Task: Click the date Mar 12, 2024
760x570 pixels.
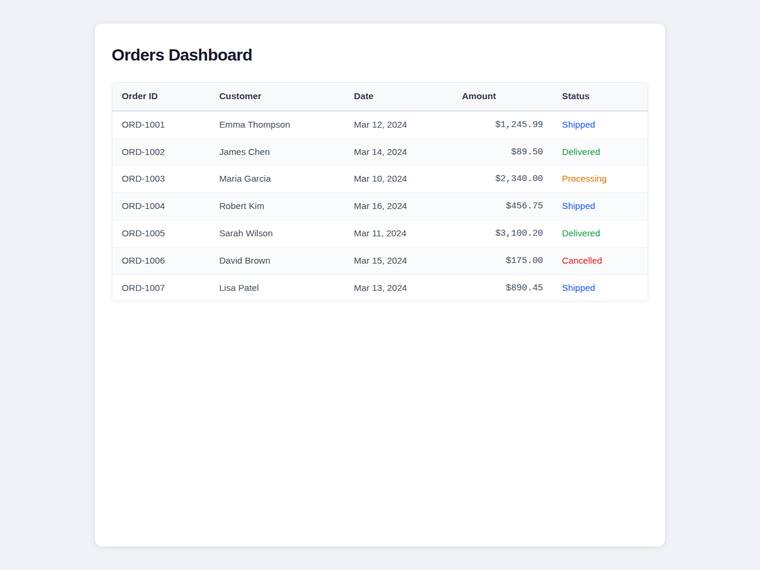Action: pyautogui.click(x=380, y=125)
